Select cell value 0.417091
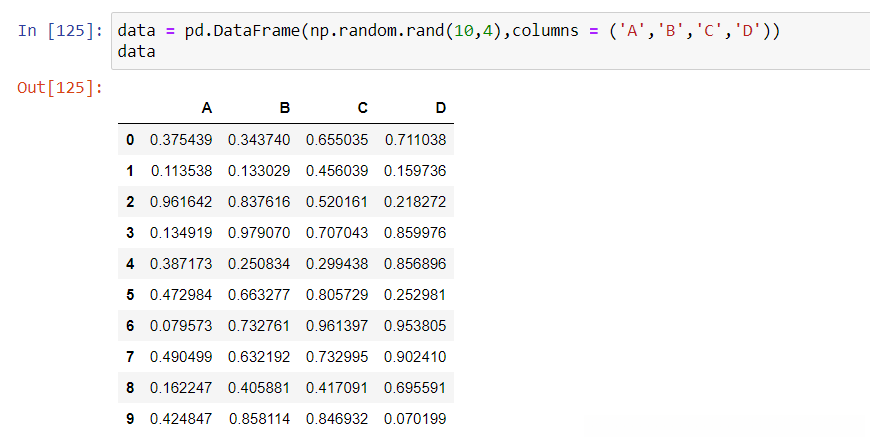The height and width of the screenshot is (446, 870). pos(337,388)
